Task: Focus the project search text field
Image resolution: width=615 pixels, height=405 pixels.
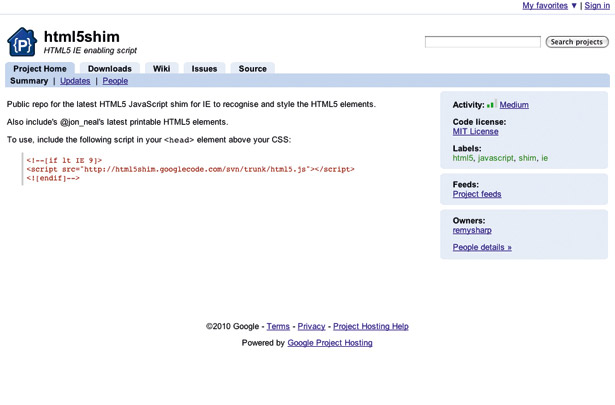Action: pos(483,42)
